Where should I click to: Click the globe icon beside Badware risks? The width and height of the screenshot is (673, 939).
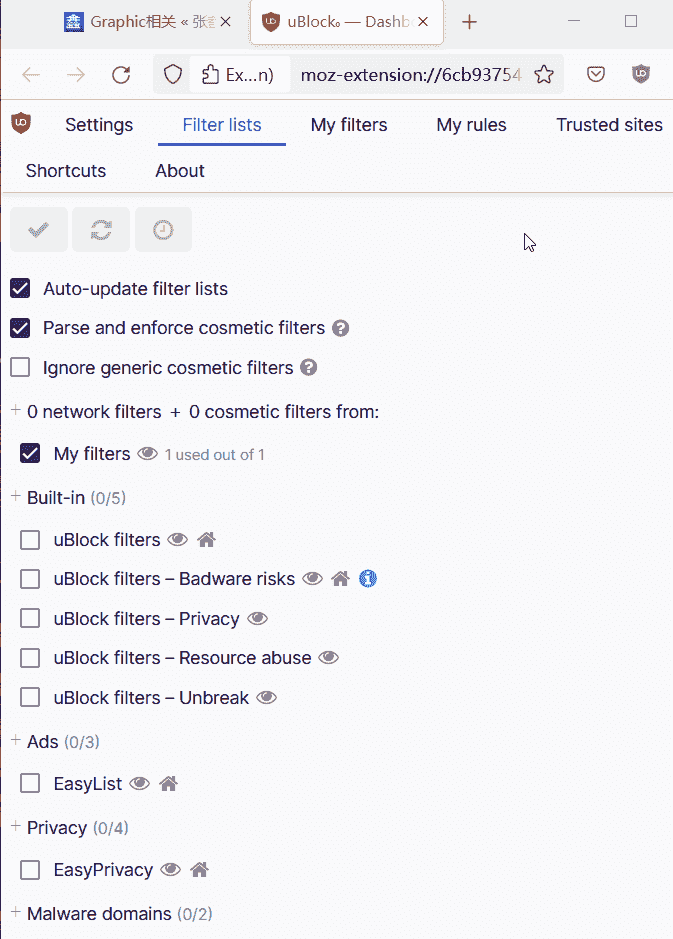click(368, 578)
